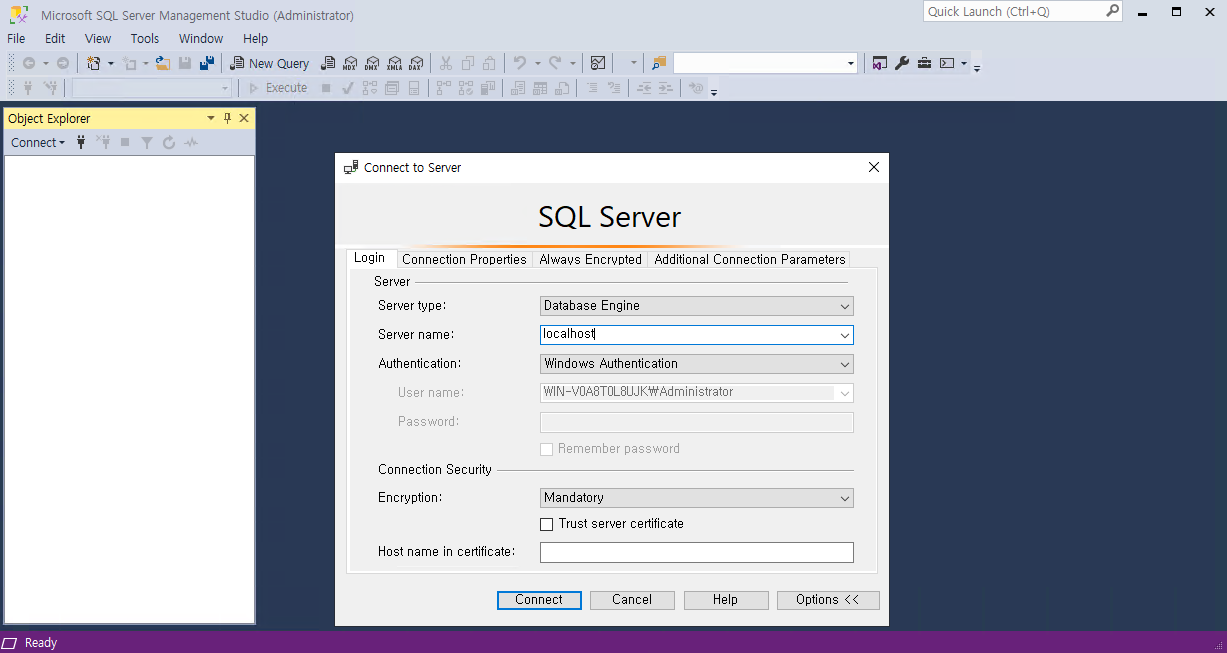This screenshot has width=1227, height=653.
Task: Open the Tools menu
Action: coord(145,38)
